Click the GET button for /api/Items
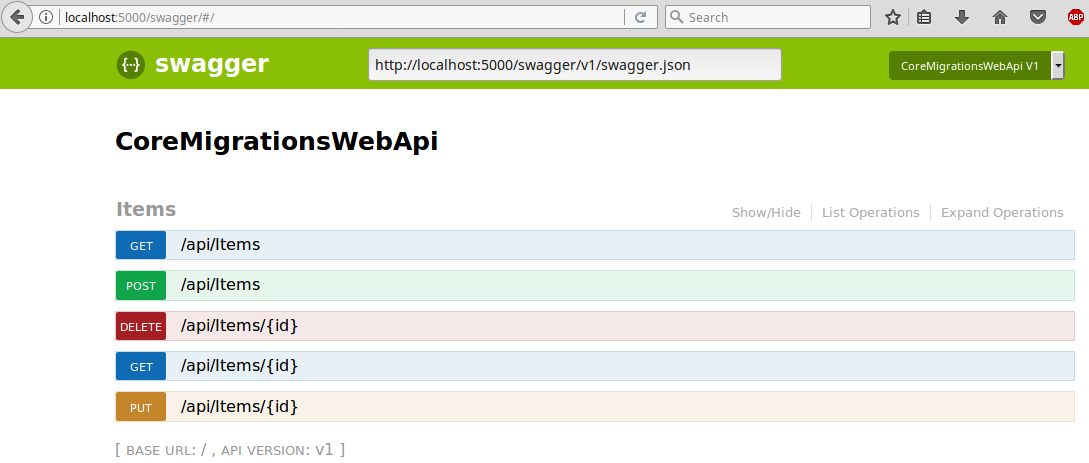Screen dimensions: 1089x463 pyautogui.click(x=141, y=245)
